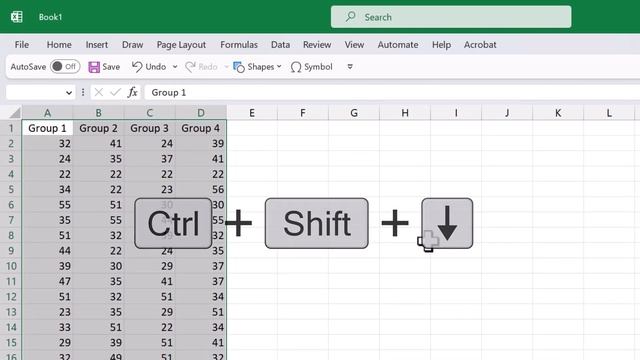Switch to the View tab
The height and width of the screenshot is (360, 640).
[x=354, y=44]
